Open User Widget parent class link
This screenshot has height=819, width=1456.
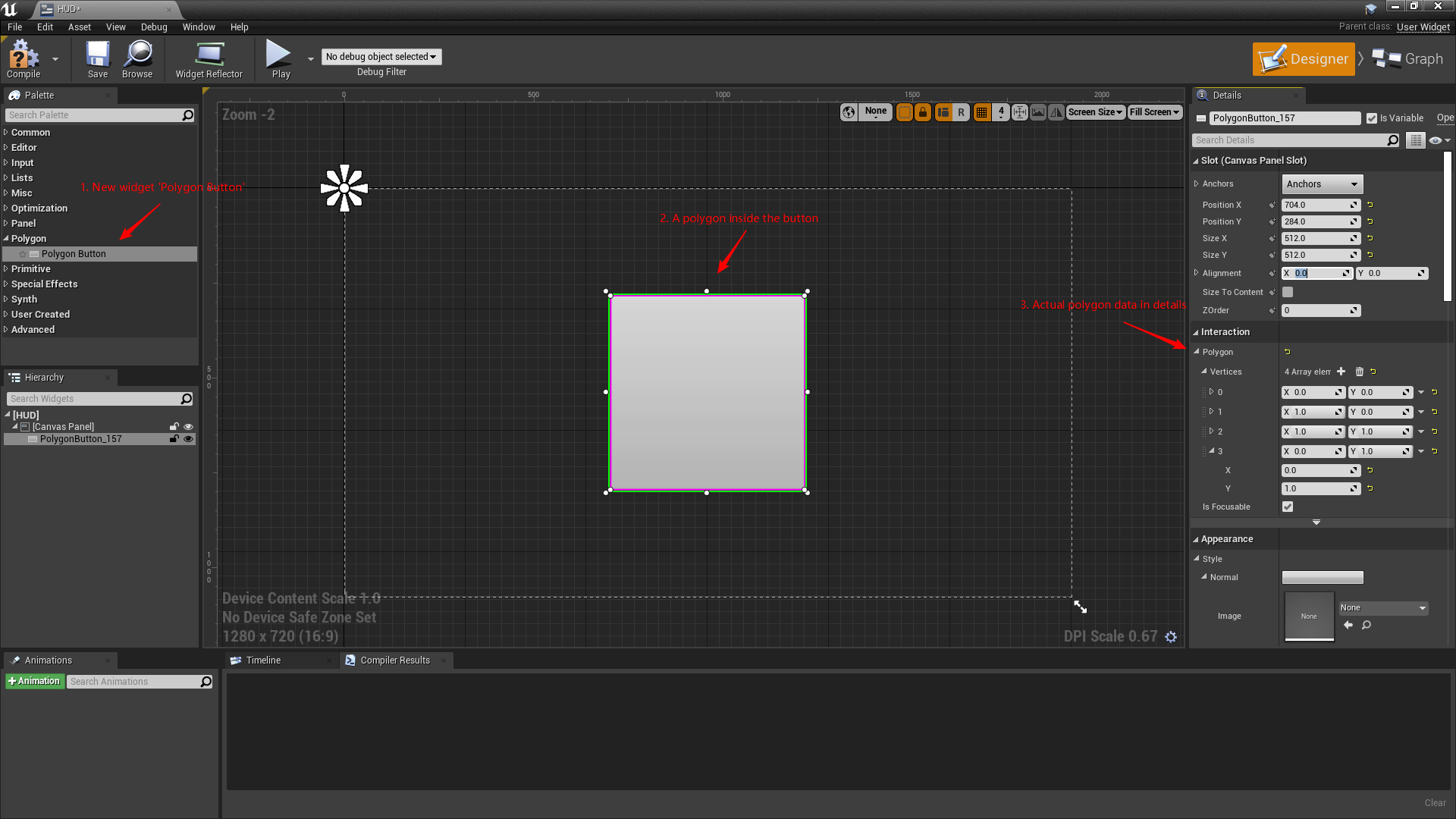coord(1423,27)
